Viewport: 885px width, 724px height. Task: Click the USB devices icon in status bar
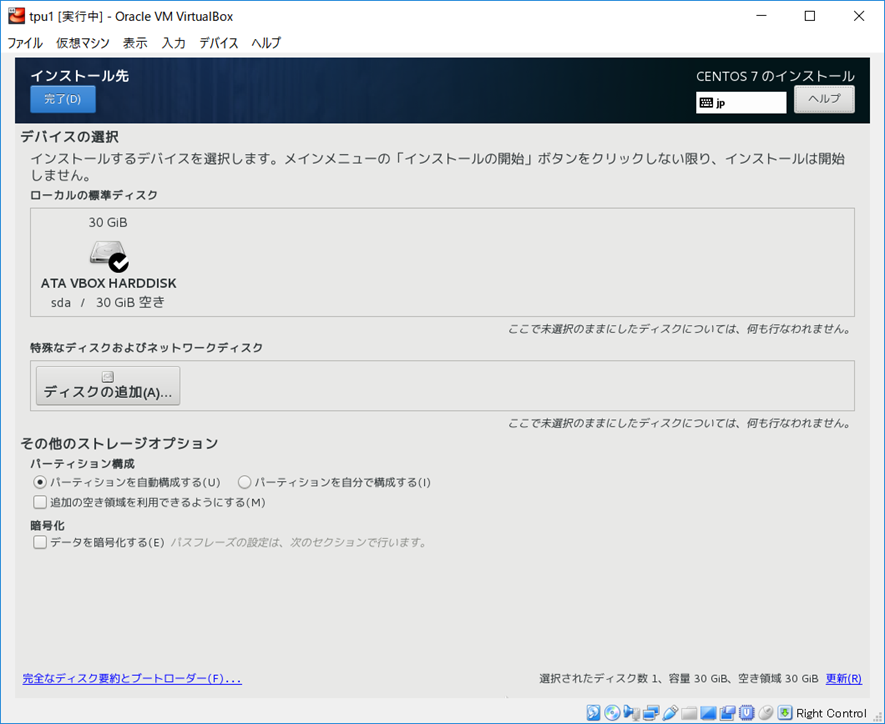[670, 713]
